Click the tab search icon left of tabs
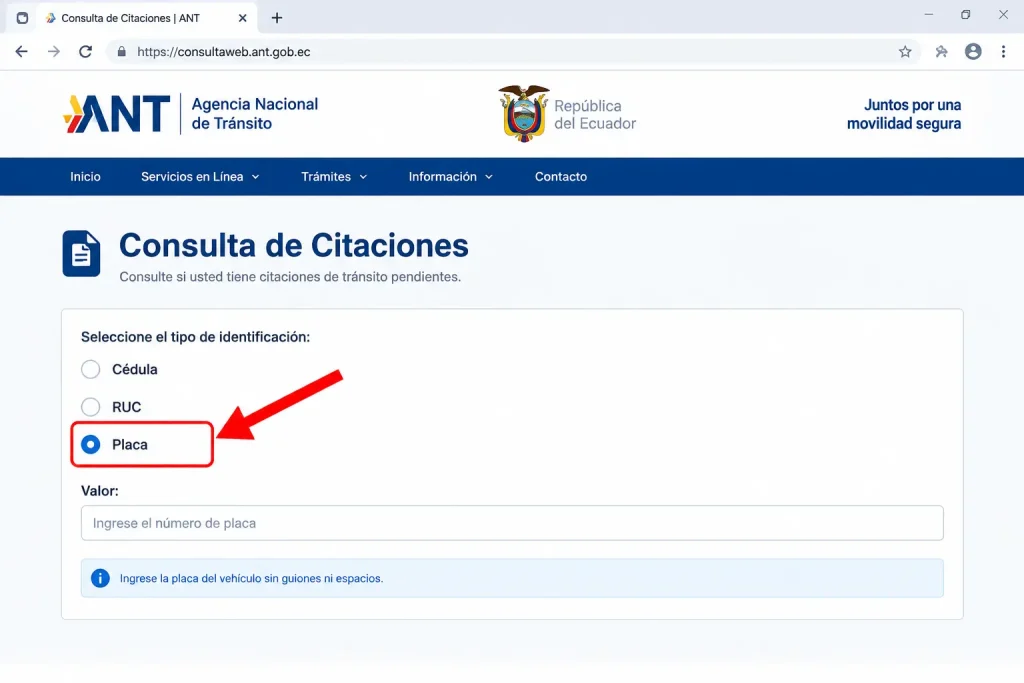The height and width of the screenshot is (683, 1024). click(x=22, y=18)
